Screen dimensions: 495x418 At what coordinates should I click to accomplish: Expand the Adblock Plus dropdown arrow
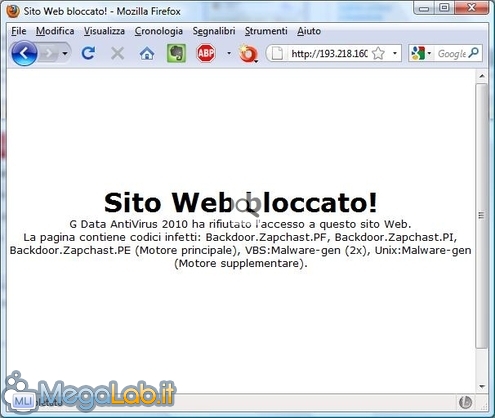point(229,53)
